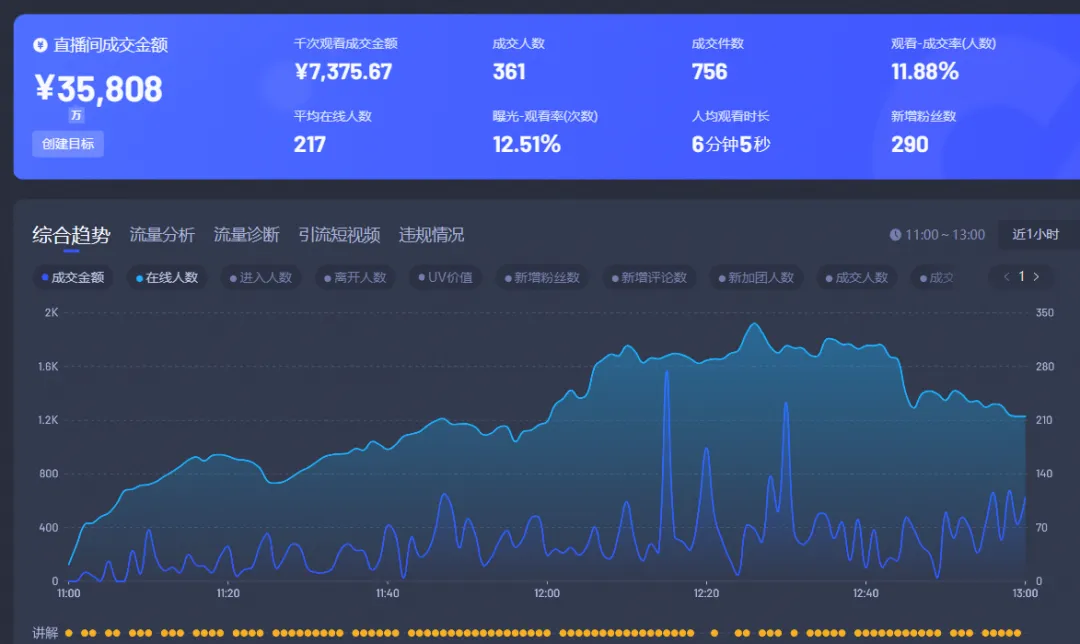Go to previous legend page arrow
Viewport: 1080px width, 644px height.
point(1006,277)
